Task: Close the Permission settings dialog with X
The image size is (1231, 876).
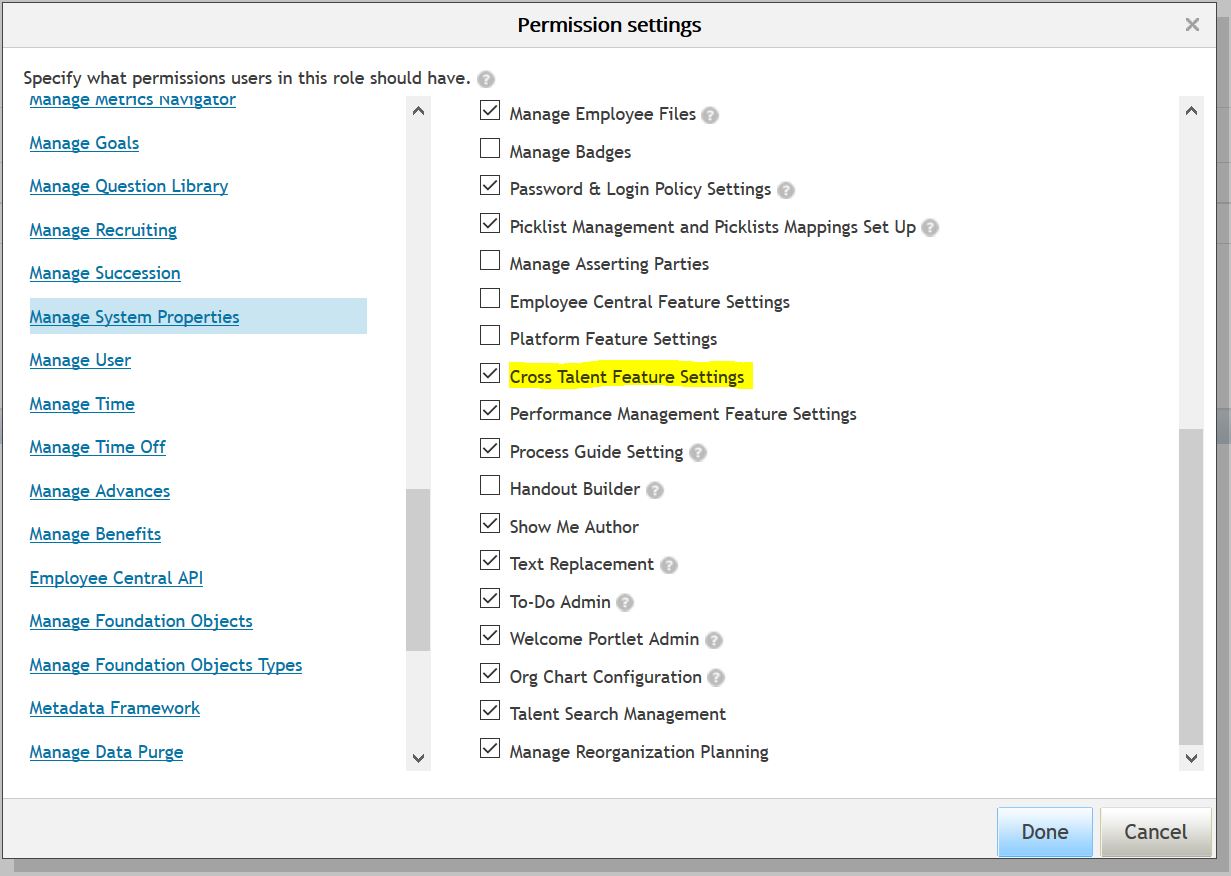Action: 1192,25
